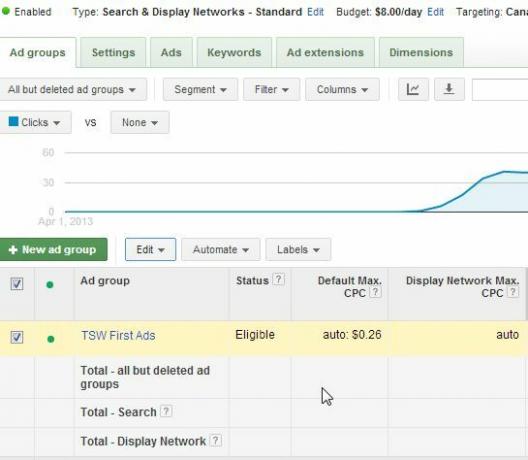Open the None comparison metric dropdown

(x=140, y=123)
